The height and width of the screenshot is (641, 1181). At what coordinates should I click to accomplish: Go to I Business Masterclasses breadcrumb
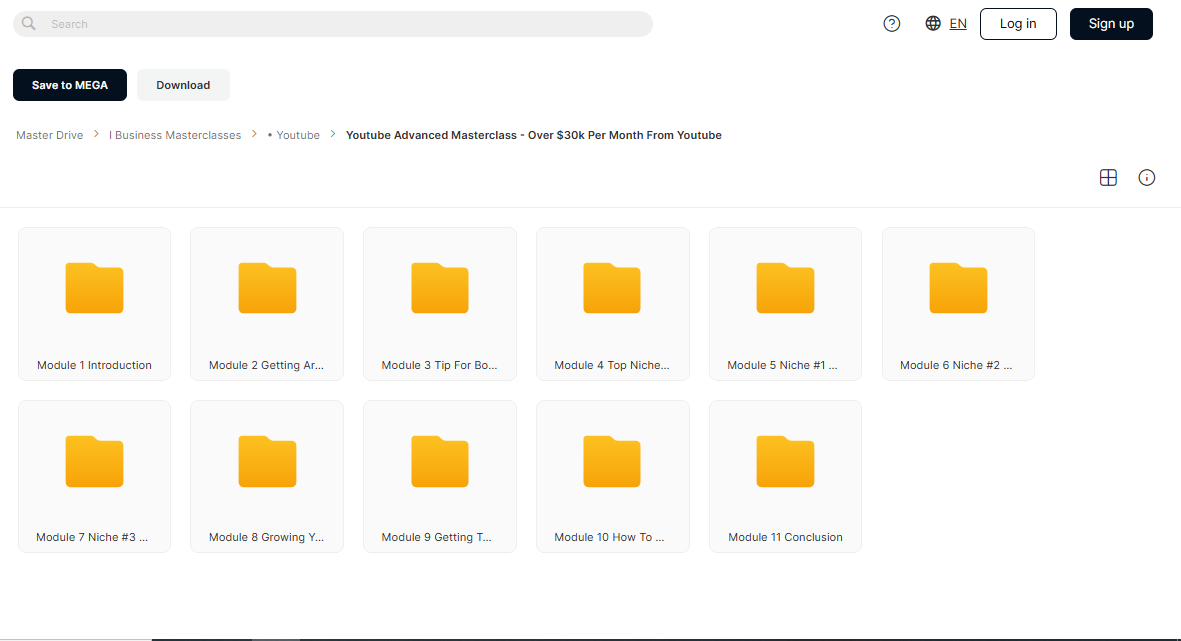[175, 136]
